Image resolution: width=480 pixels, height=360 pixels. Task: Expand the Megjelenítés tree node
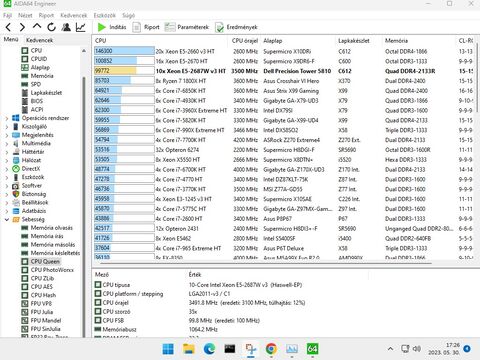[x=7, y=135]
